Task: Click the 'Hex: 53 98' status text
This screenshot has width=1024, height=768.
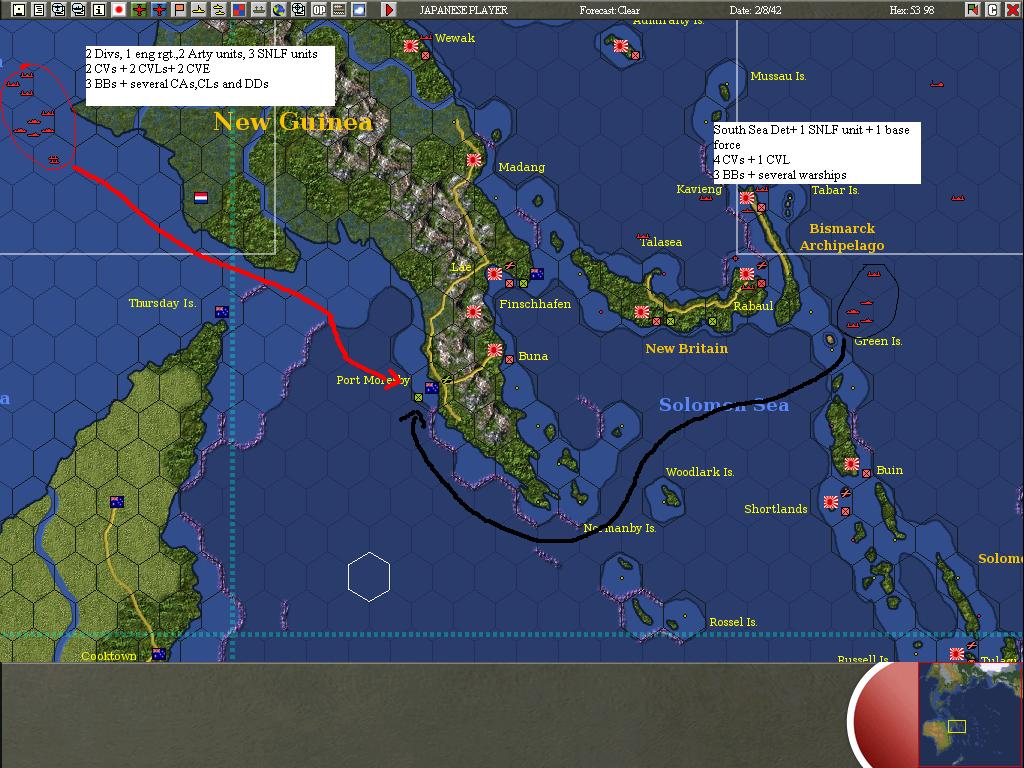Action: (x=912, y=10)
